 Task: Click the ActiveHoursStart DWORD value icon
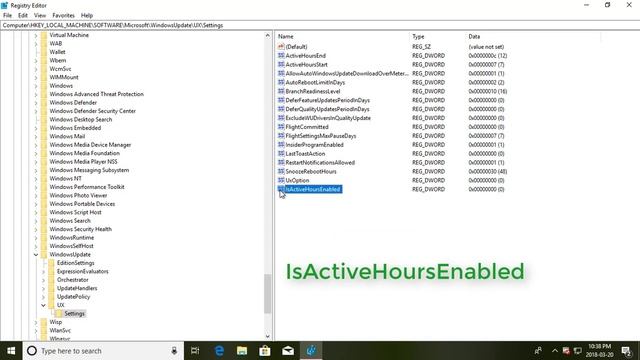pos(281,64)
